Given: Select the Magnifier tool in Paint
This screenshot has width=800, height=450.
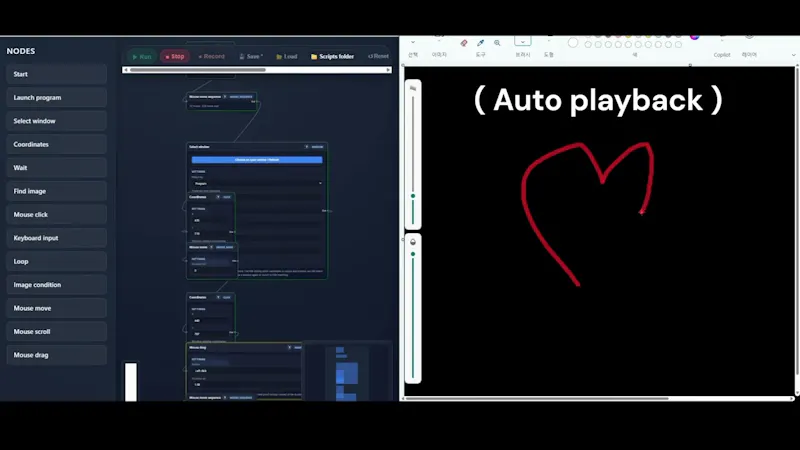Looking at the screenshot, I should 497,43.
